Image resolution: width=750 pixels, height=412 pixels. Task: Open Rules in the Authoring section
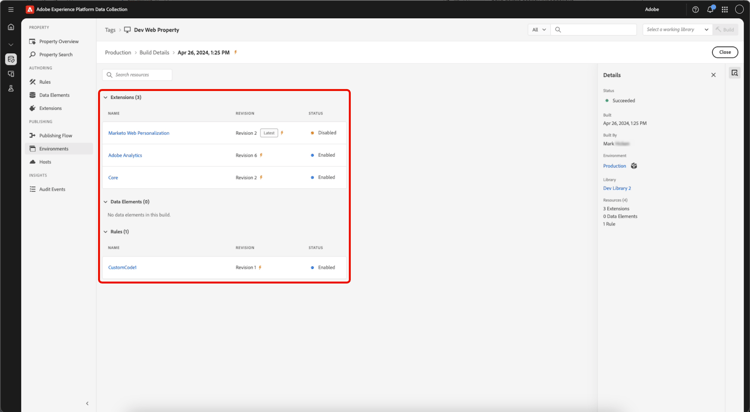pos(45,82)
